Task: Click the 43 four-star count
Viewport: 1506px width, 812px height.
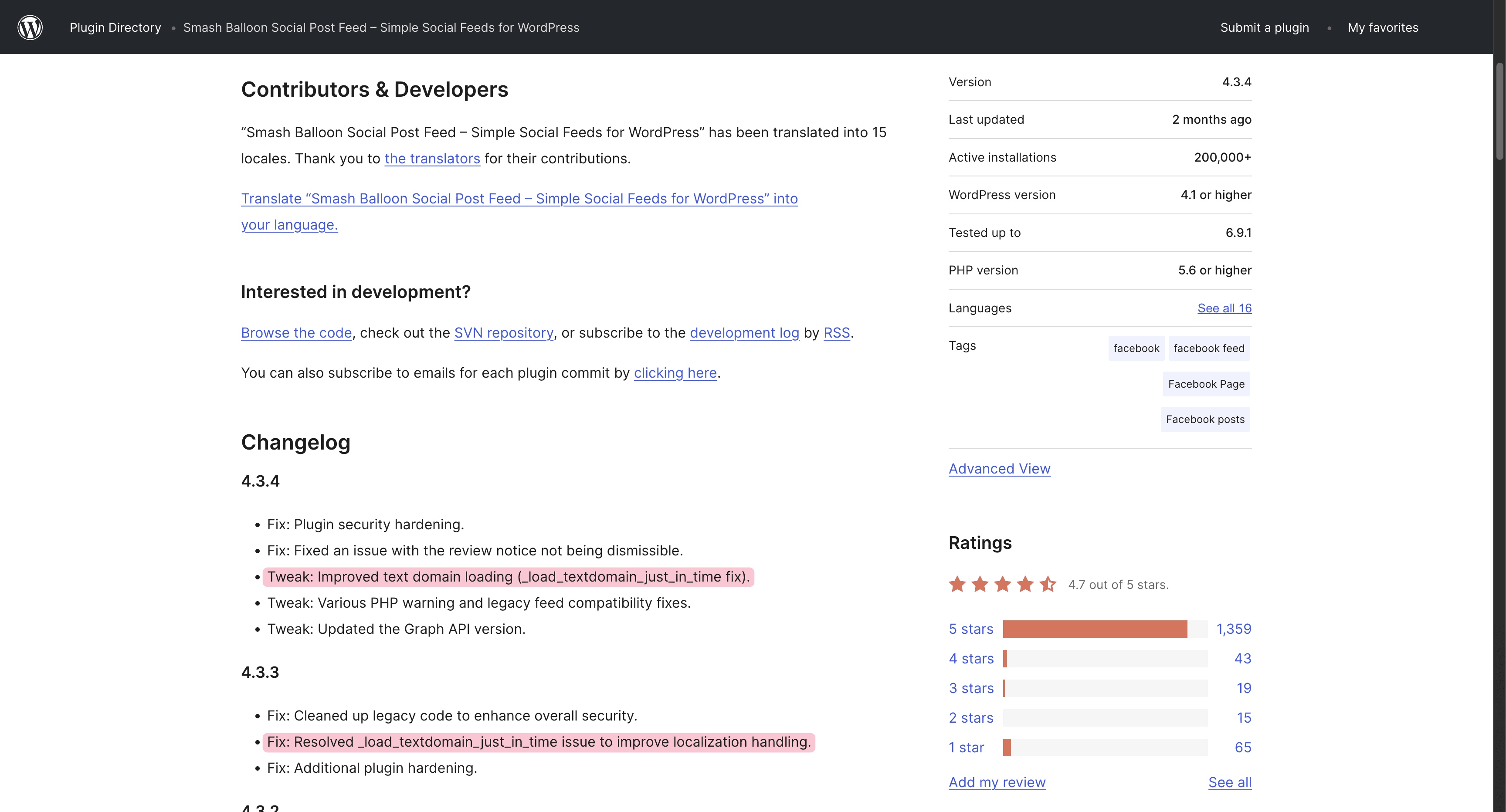Action: point(1243,659)
